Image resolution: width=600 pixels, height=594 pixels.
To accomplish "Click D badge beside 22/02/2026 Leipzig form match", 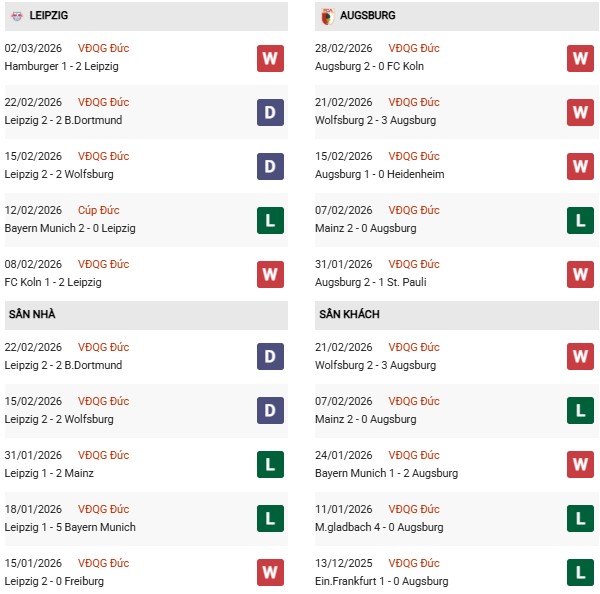I will coord(270,112).
